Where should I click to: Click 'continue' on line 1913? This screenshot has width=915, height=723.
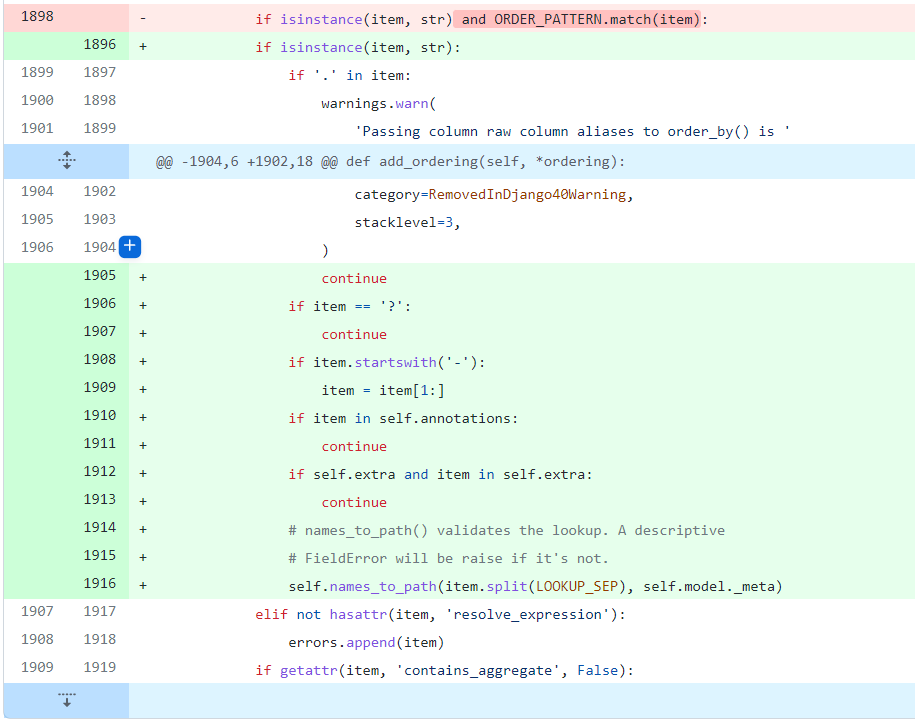[354, 502]
